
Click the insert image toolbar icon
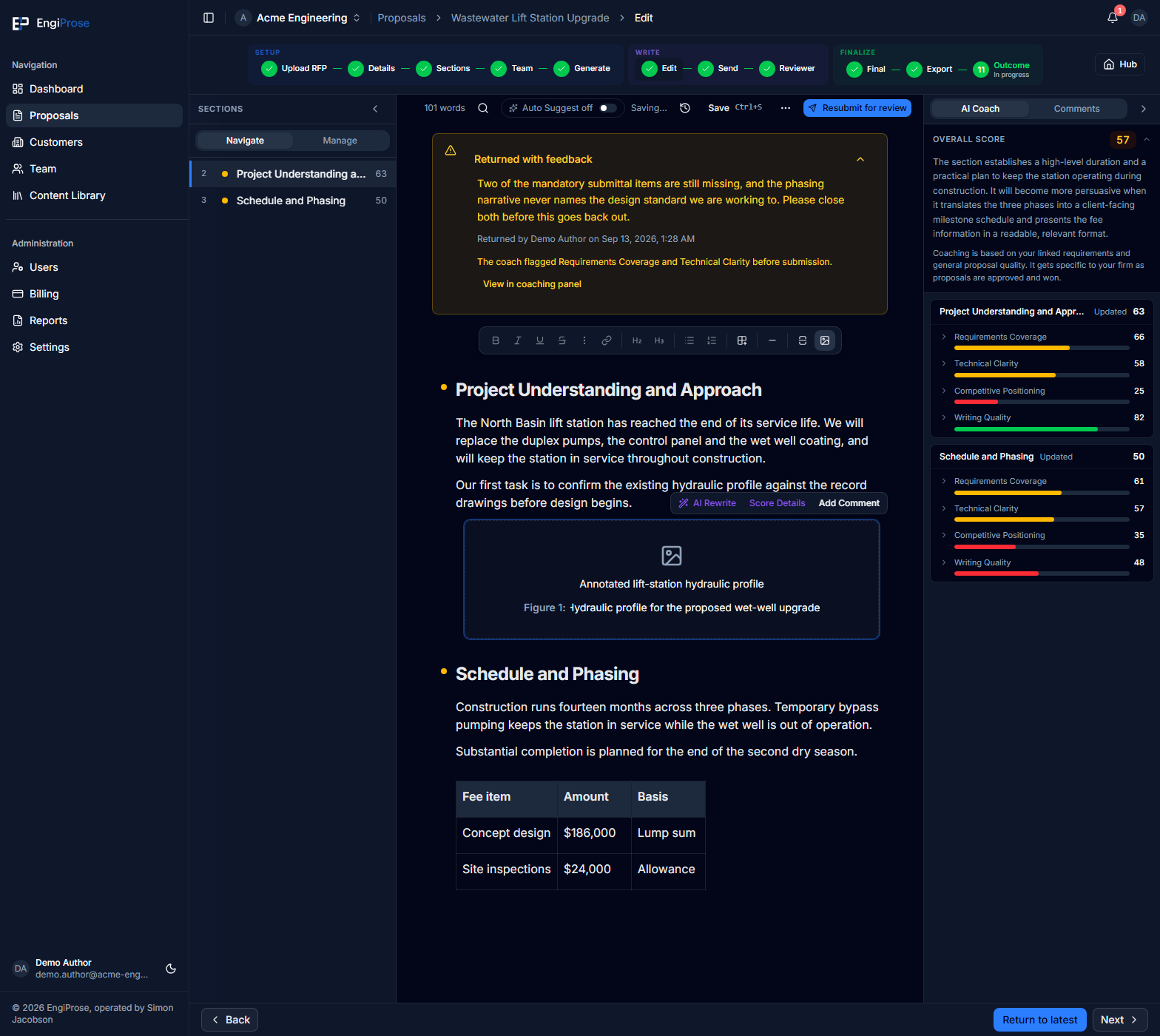coord(825,340)
